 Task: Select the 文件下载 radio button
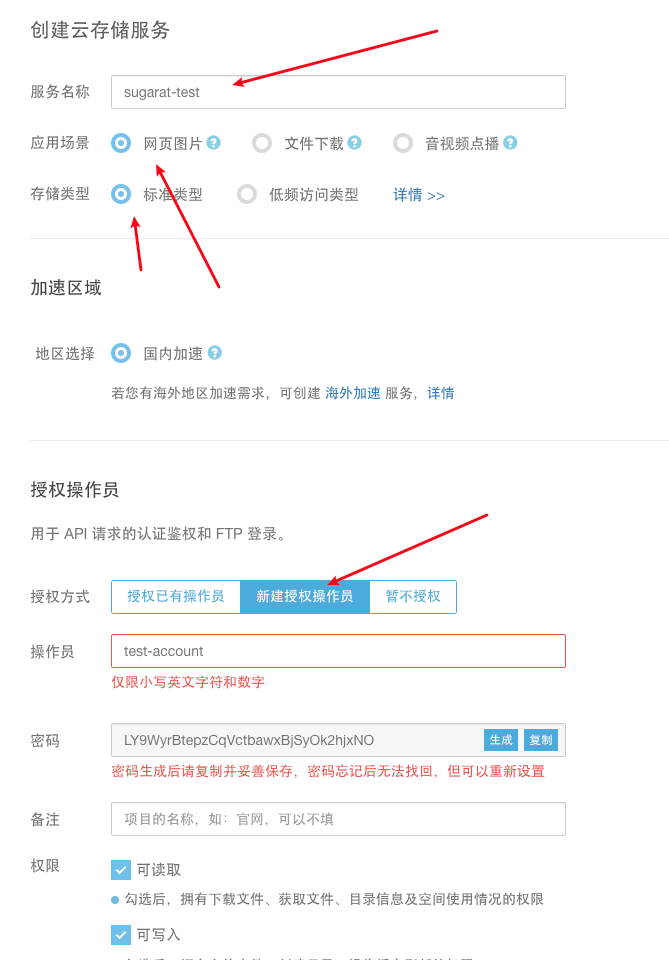262,143
